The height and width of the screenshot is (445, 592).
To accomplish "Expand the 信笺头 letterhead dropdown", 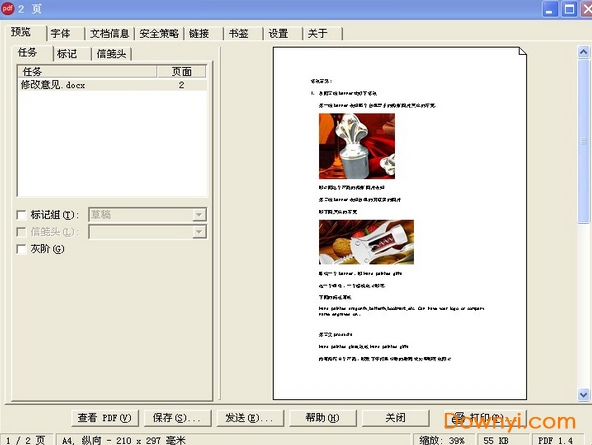I will point(199,232).
